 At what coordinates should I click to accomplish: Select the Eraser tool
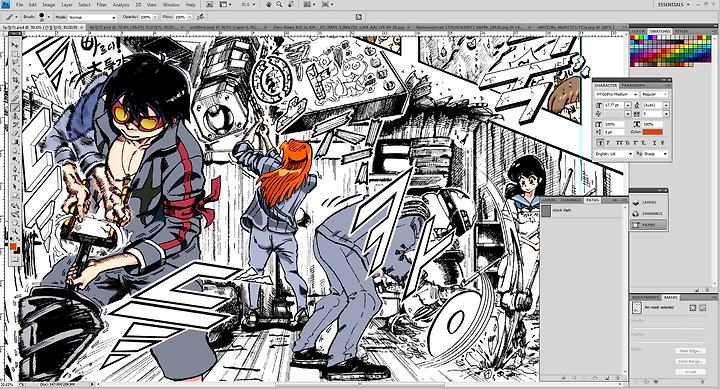[x=15, y=133]
